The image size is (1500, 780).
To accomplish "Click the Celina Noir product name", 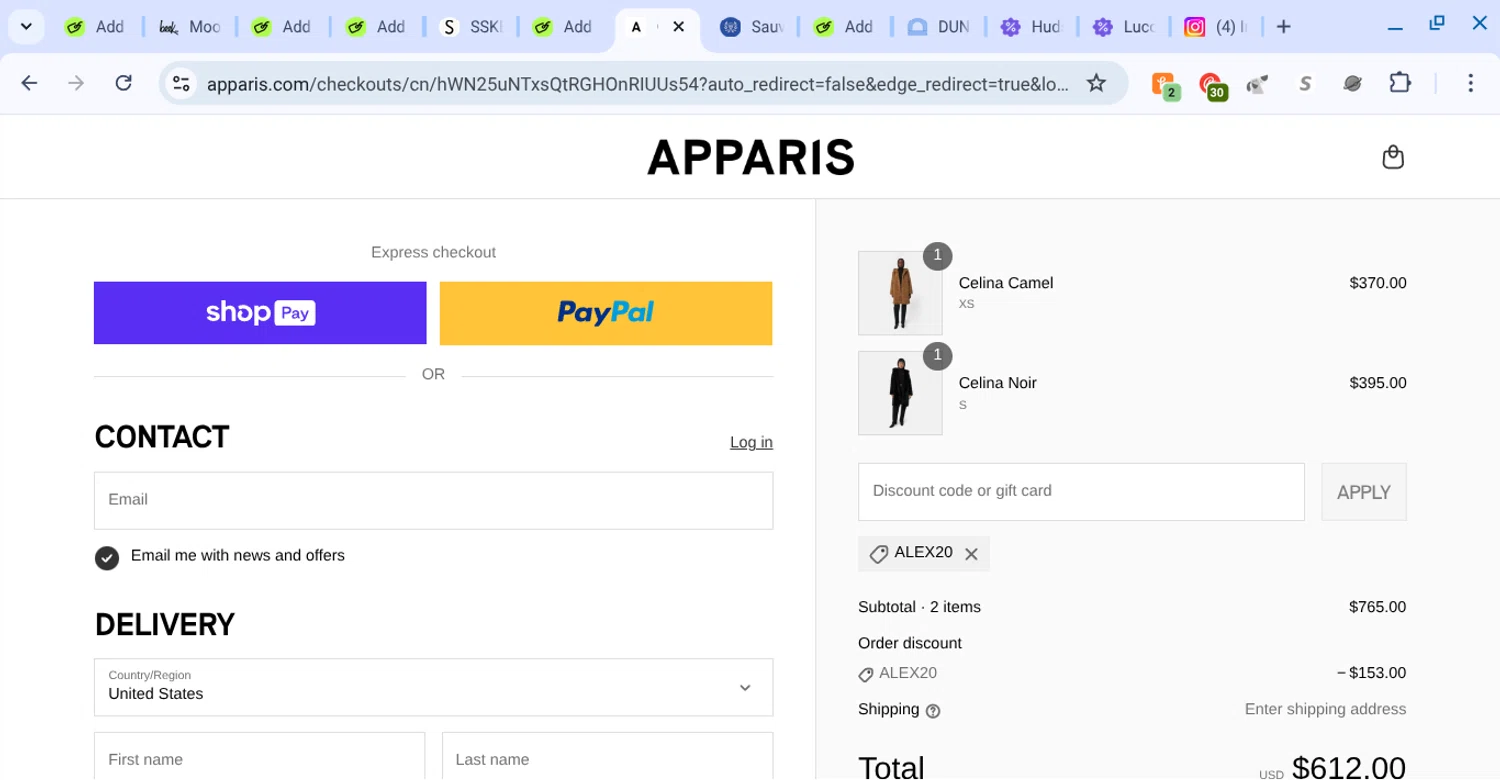I will click(x=997, y=383).
